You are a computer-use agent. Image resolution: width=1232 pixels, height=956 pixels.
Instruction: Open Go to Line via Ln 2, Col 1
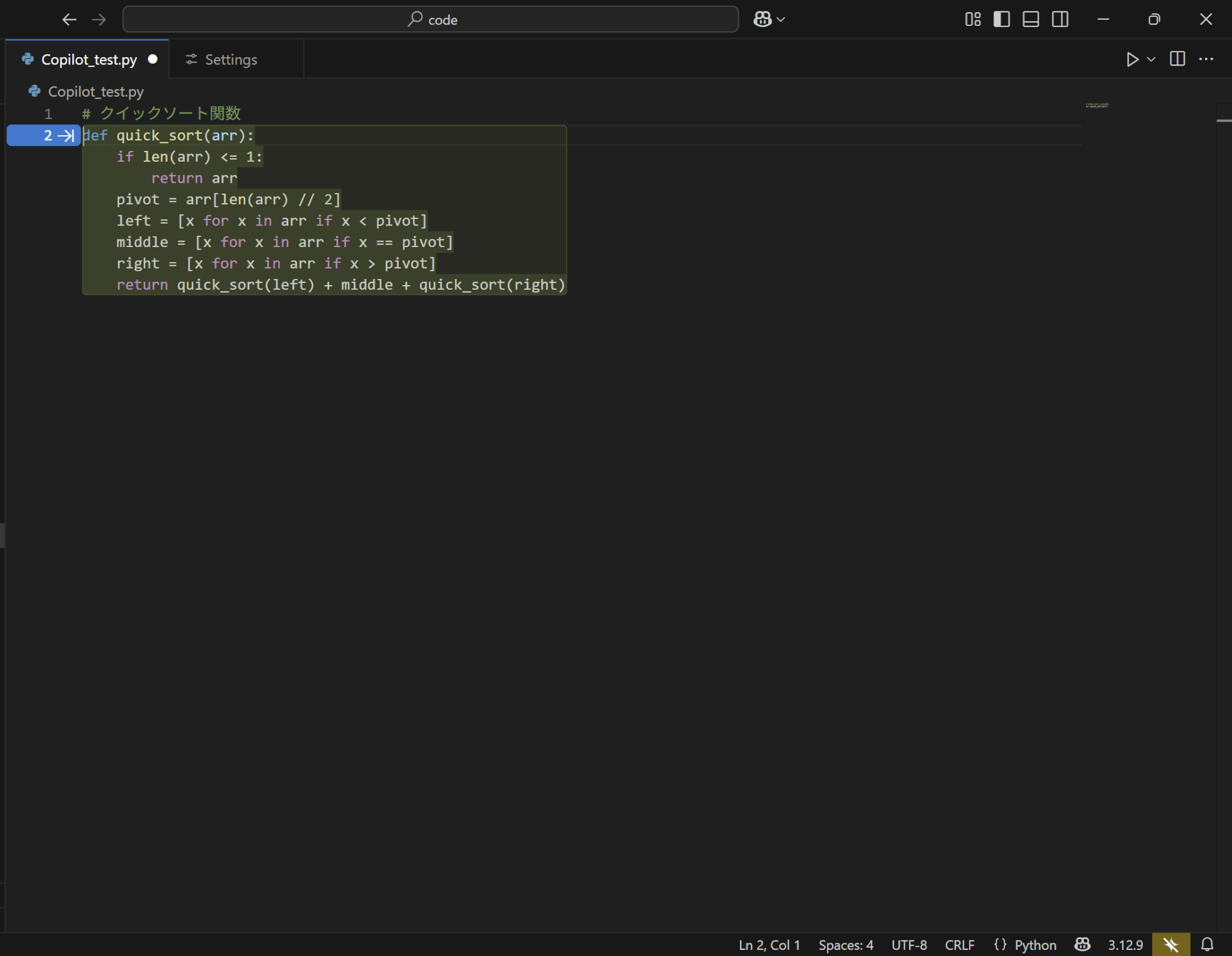(x=769, y=945)
